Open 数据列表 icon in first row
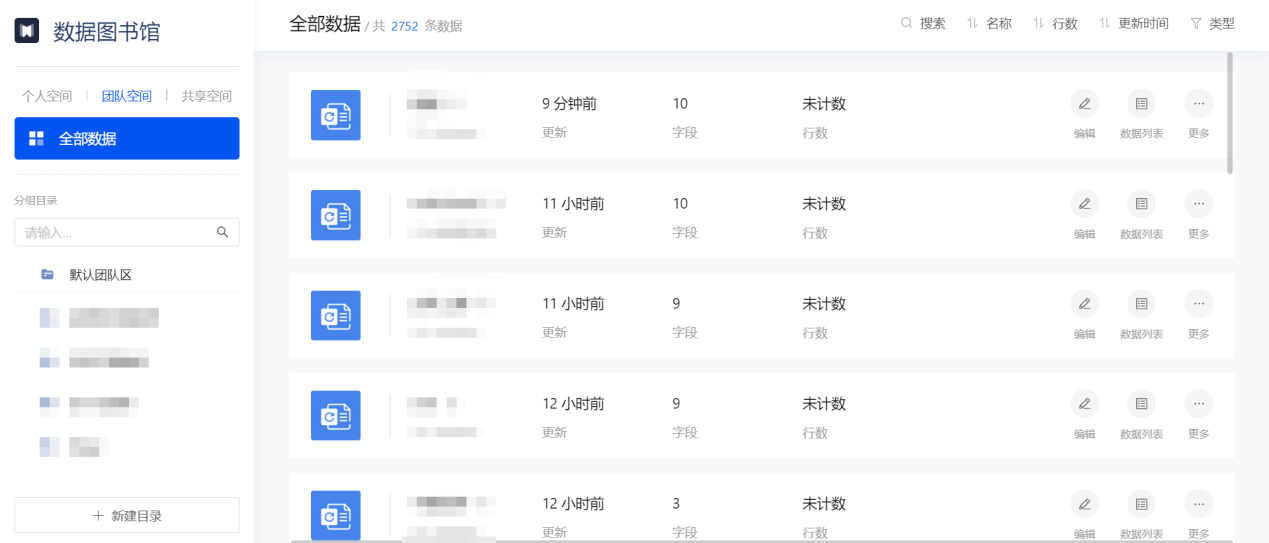Screen dimensions: 1269x543 click(1141, 104)
